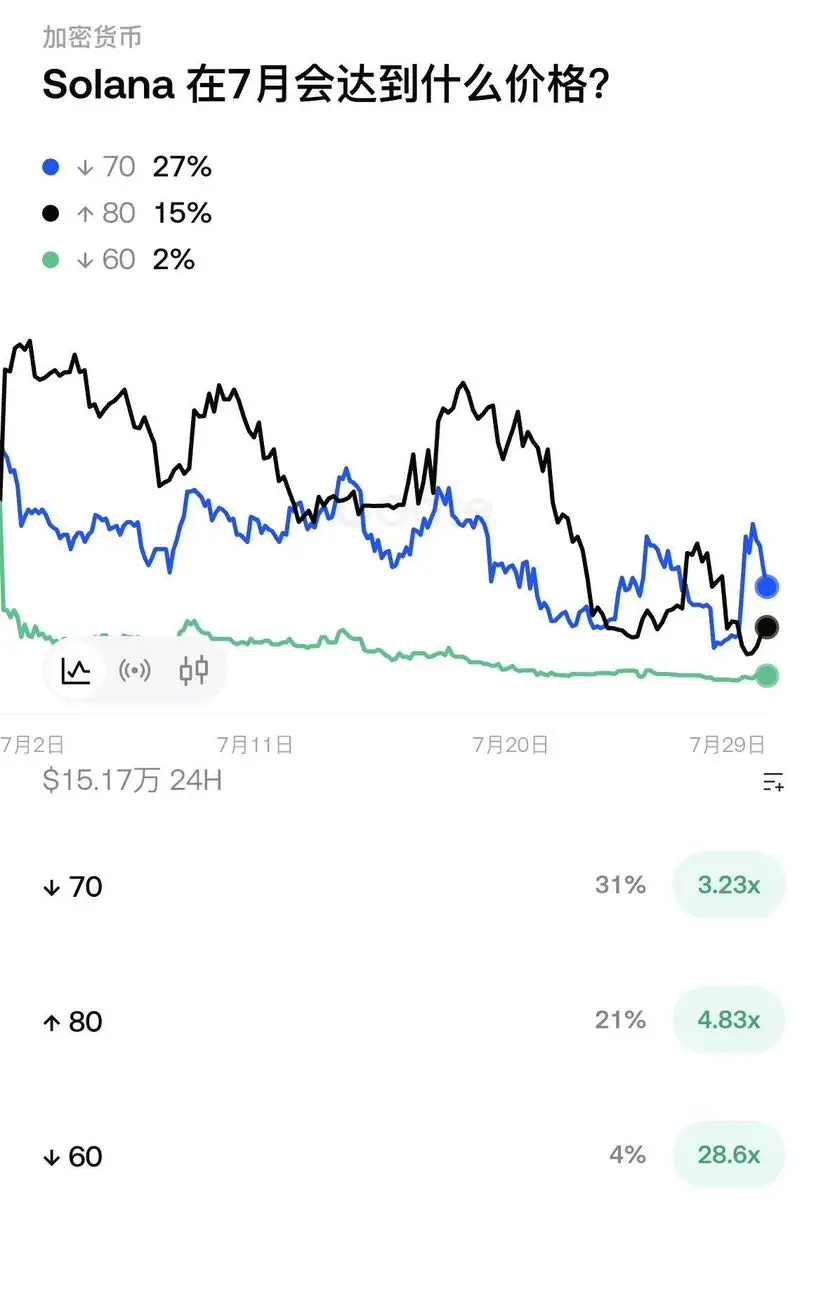Toggle the green ↓60 legend series

[119, 260]
